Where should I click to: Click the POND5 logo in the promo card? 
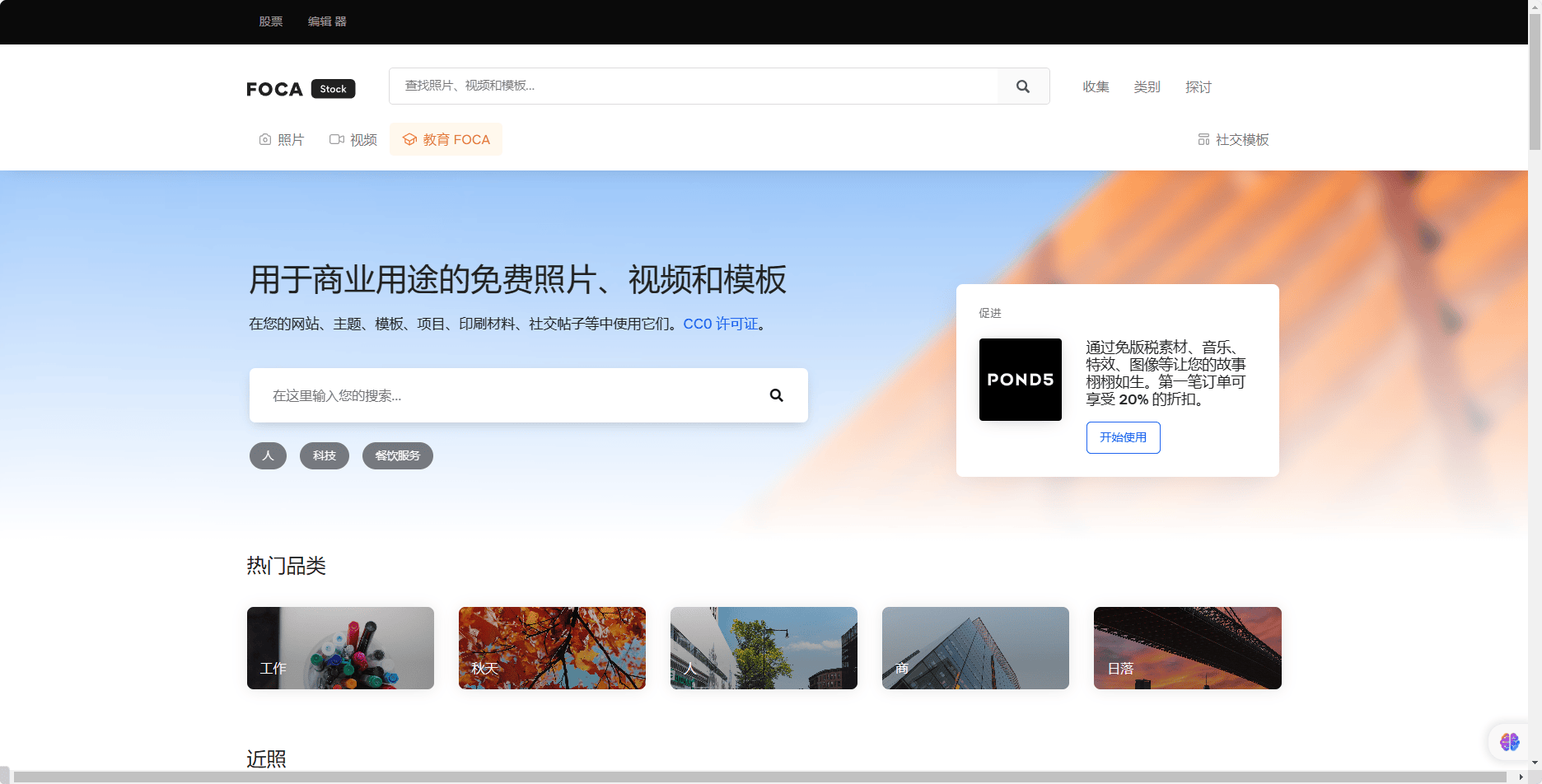[x=1020, y=380]
